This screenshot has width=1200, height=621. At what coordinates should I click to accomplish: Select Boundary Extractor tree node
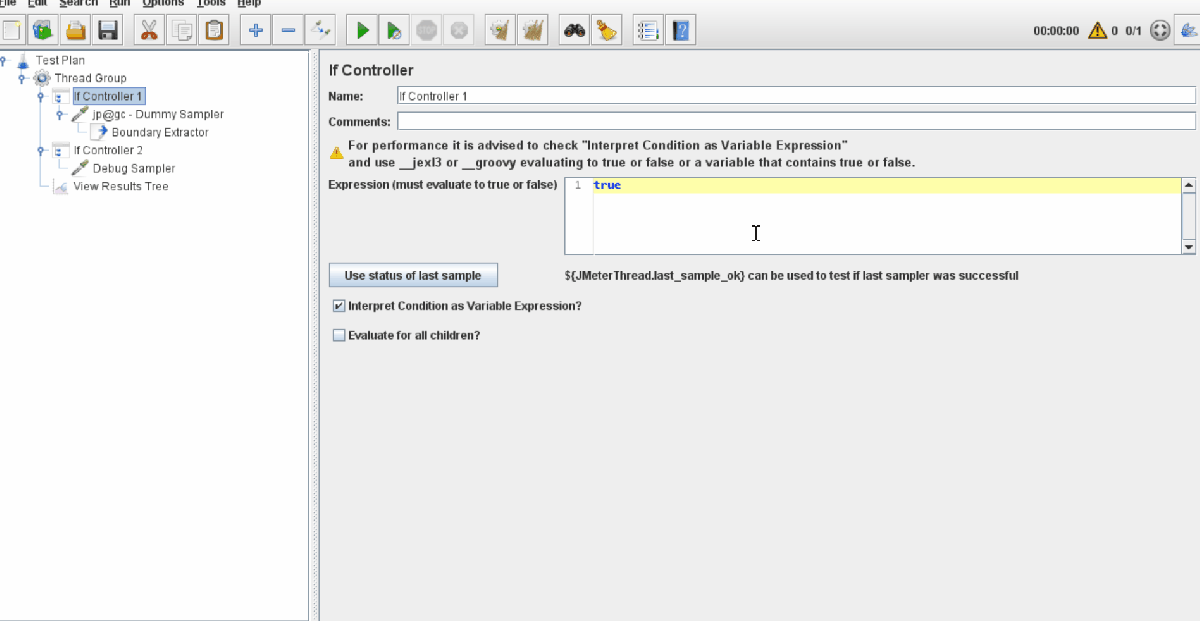pos(160,132)
